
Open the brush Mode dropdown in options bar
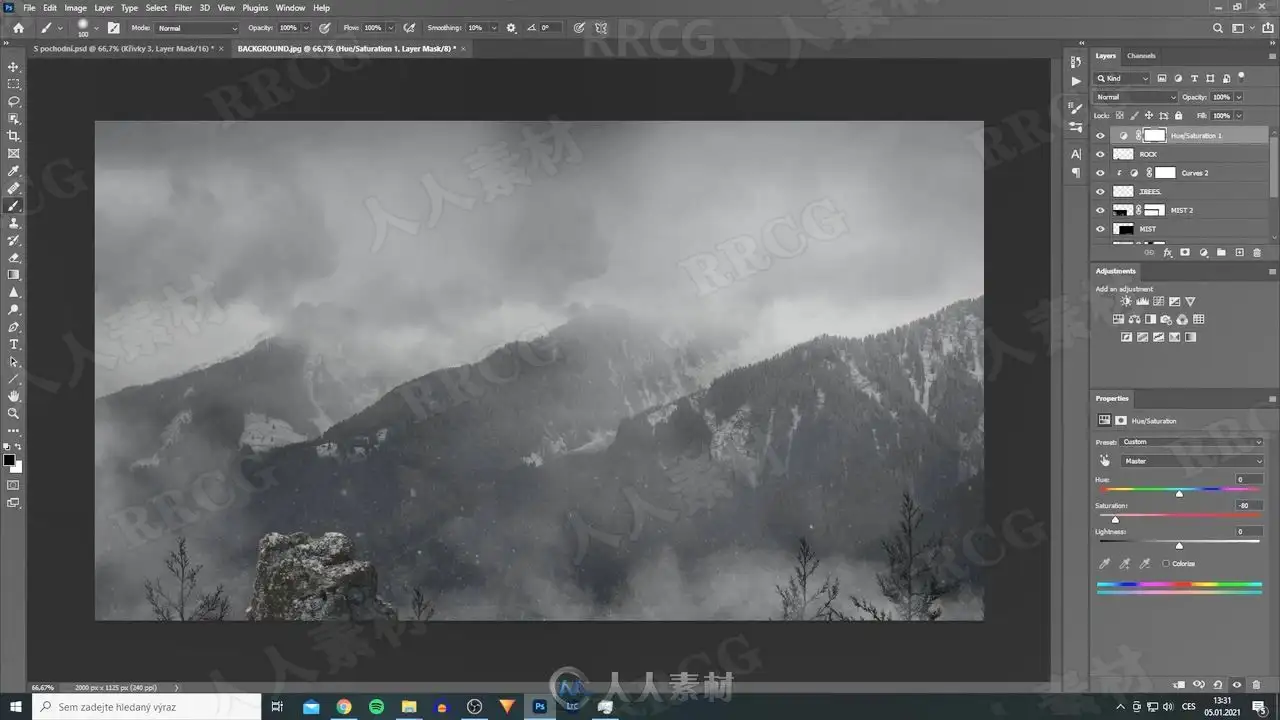point(197,28)
